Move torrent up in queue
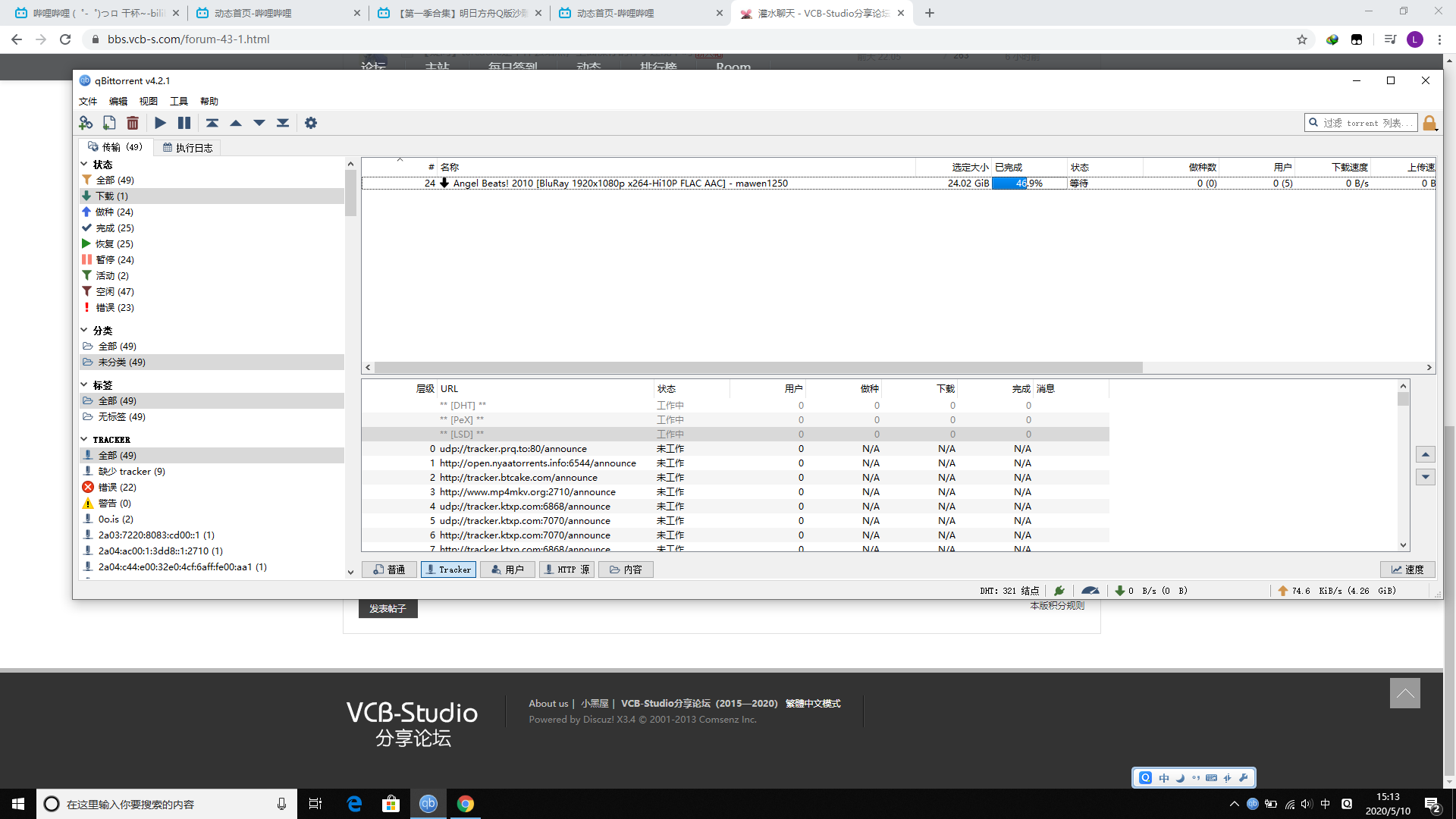 tap(236, 123)
